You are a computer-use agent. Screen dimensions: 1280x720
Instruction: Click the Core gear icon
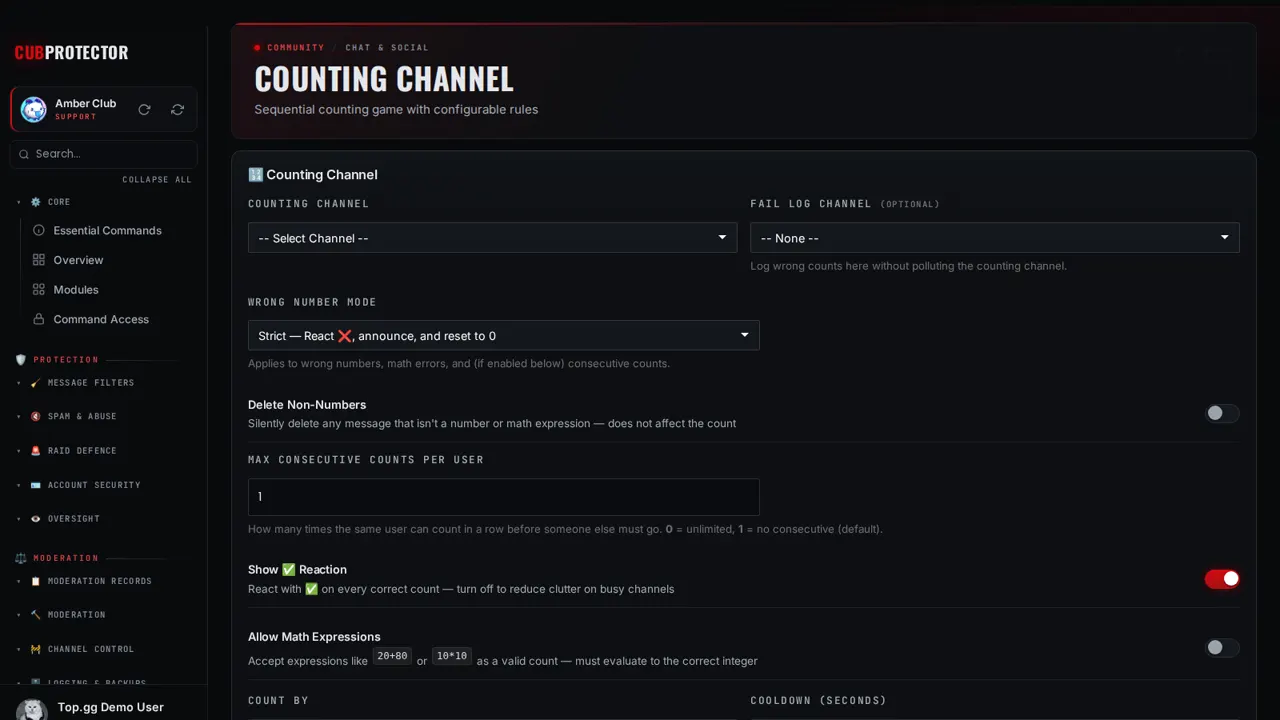point(36,202)
